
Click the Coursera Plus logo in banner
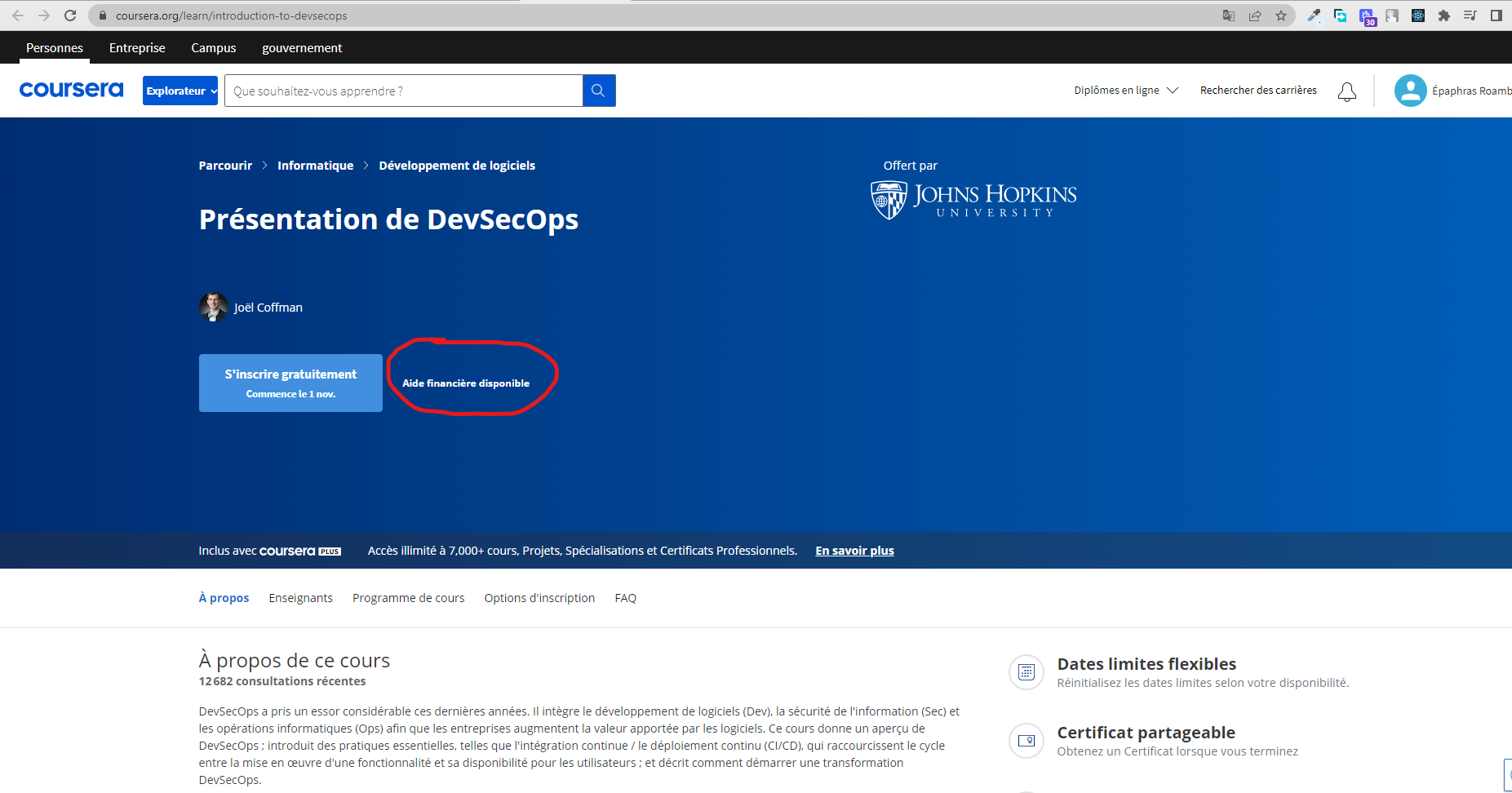coord(299,551)
